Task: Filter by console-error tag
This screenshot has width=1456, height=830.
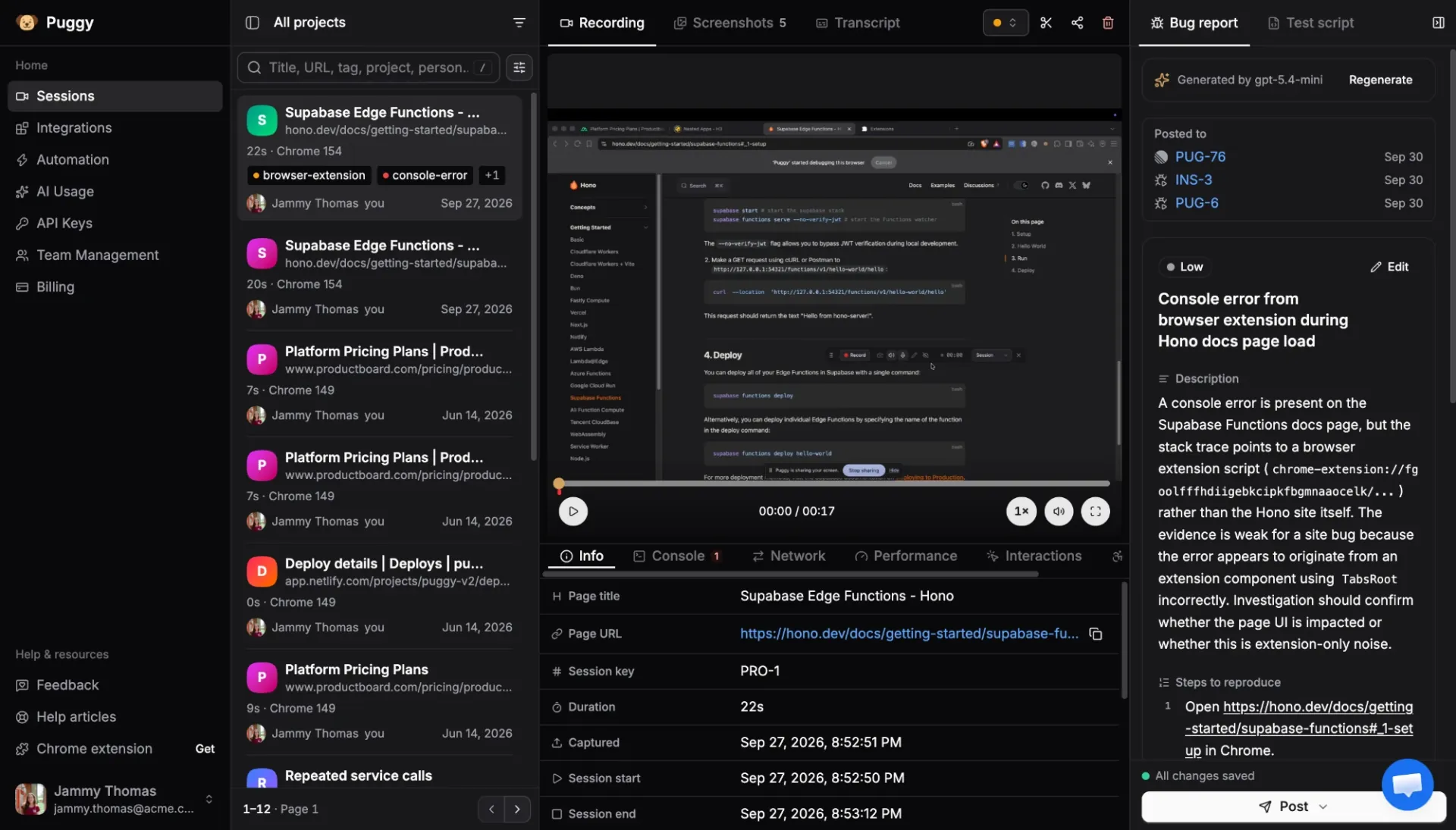Action: 425,175
